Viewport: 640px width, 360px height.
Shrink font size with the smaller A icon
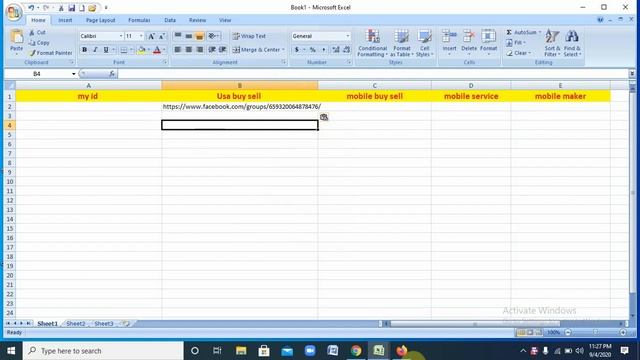tap(162, 36)
